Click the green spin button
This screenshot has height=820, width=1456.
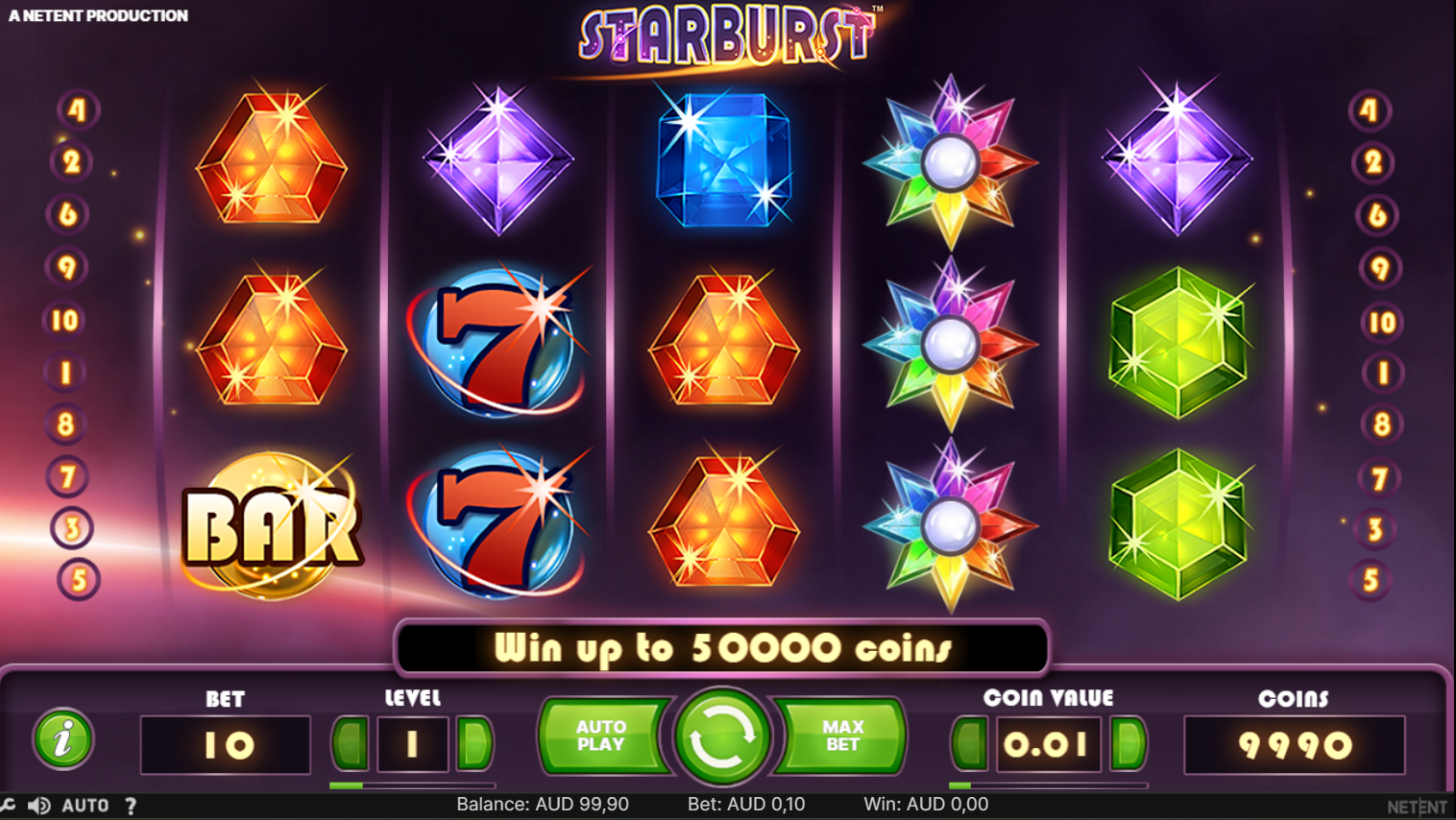pyautogui.click(x=722, y=737)
